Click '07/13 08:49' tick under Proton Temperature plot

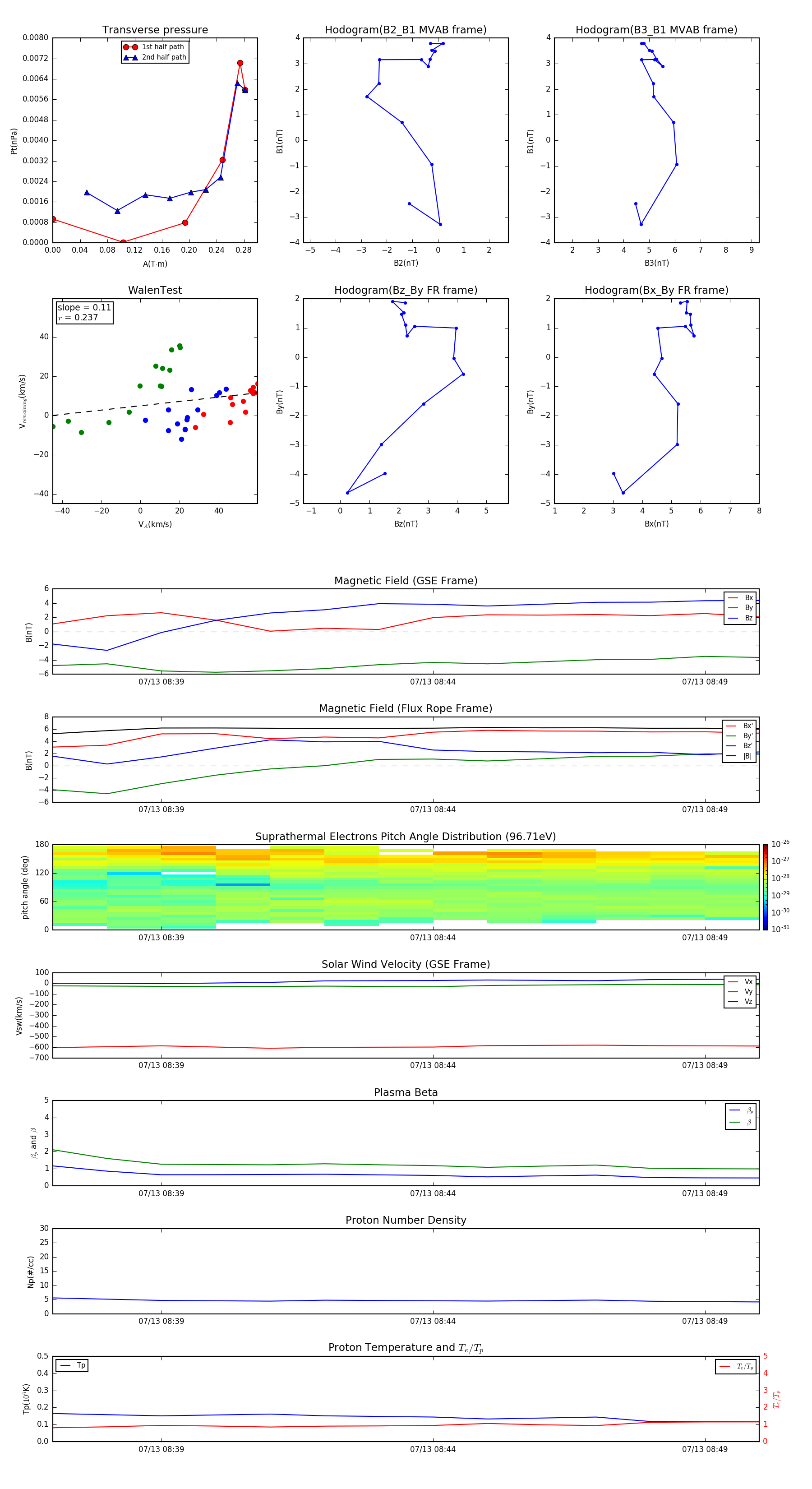coord(705,1449)
